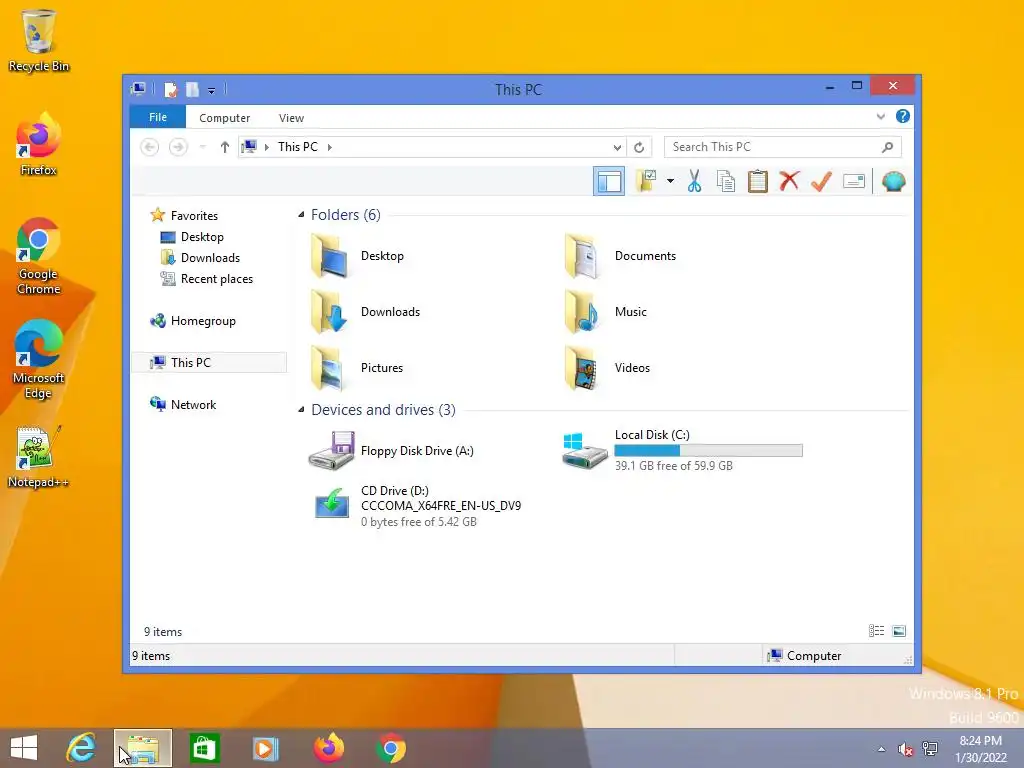This screenshot has width=1024, height=768.
Task: Switch to Details view via status bar icon
Action: (876, 631)
